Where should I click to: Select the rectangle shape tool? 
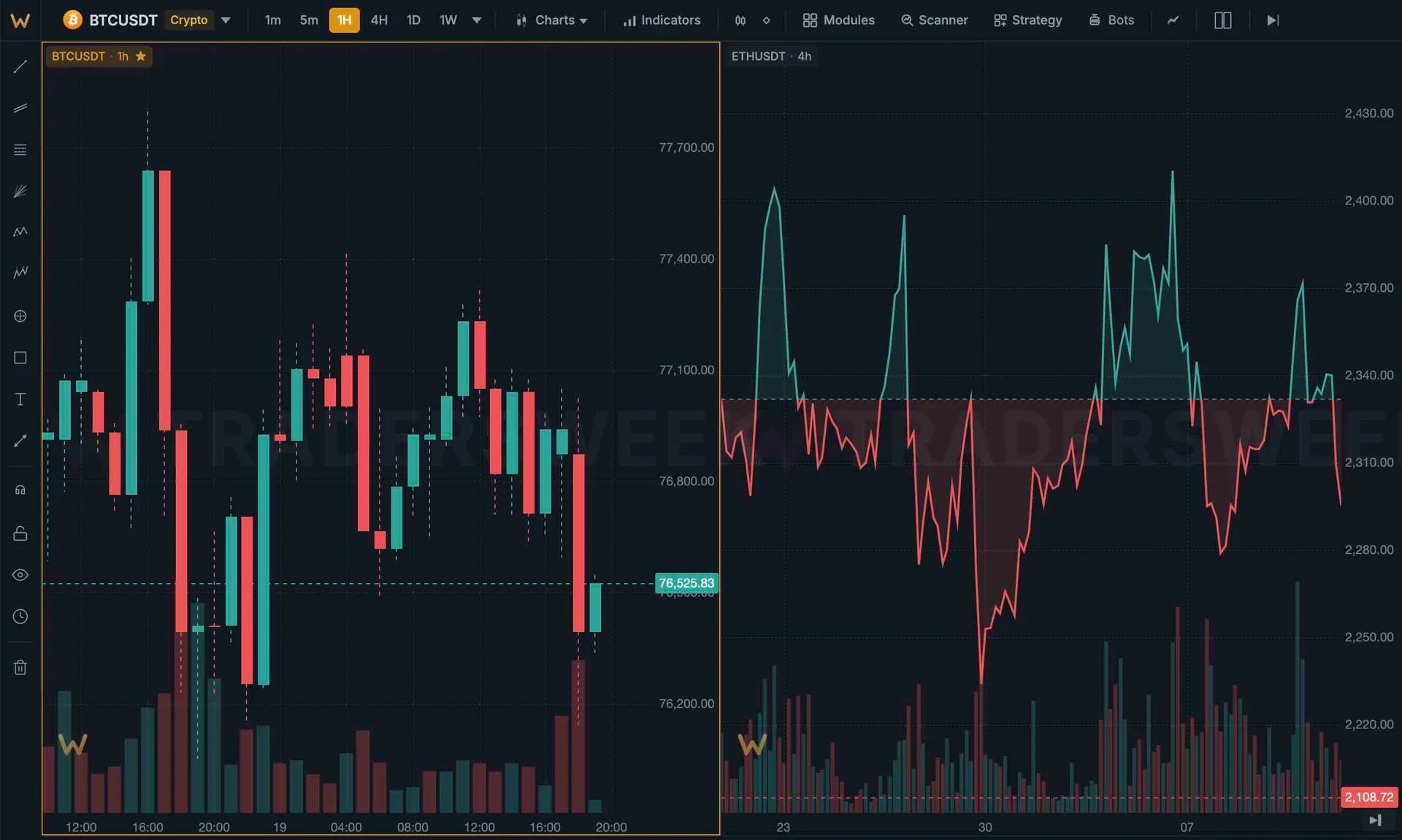point(20,358)
